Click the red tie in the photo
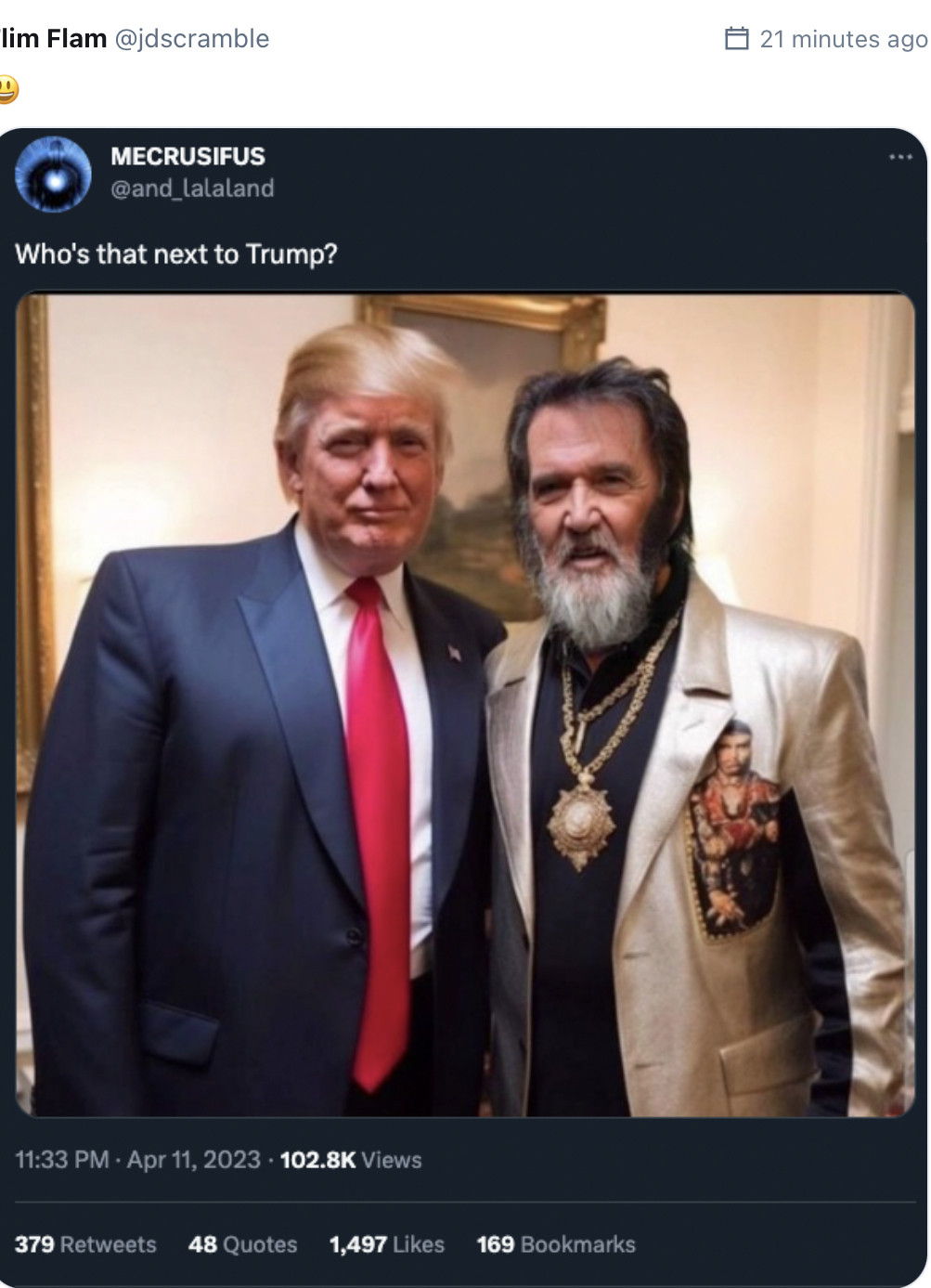 pyautogui.click(x=379, y=817)
